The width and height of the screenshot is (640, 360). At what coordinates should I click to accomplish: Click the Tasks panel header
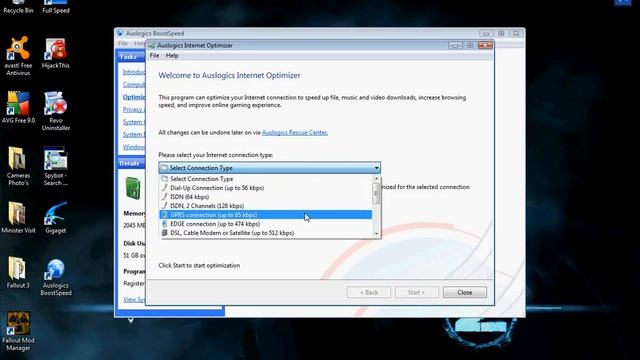pyautogui.click(x=131, y=57)
